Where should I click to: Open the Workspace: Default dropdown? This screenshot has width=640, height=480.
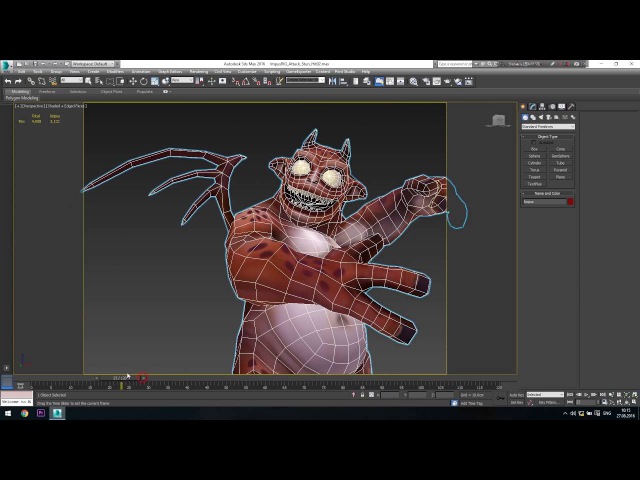(93, 64)
